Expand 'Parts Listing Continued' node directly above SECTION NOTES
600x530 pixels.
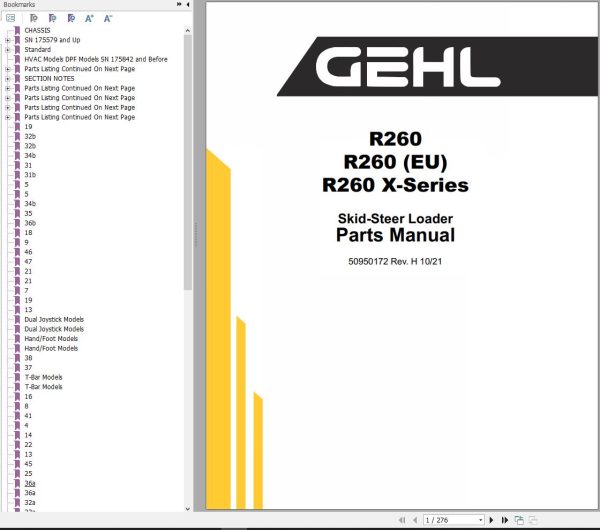8,69
